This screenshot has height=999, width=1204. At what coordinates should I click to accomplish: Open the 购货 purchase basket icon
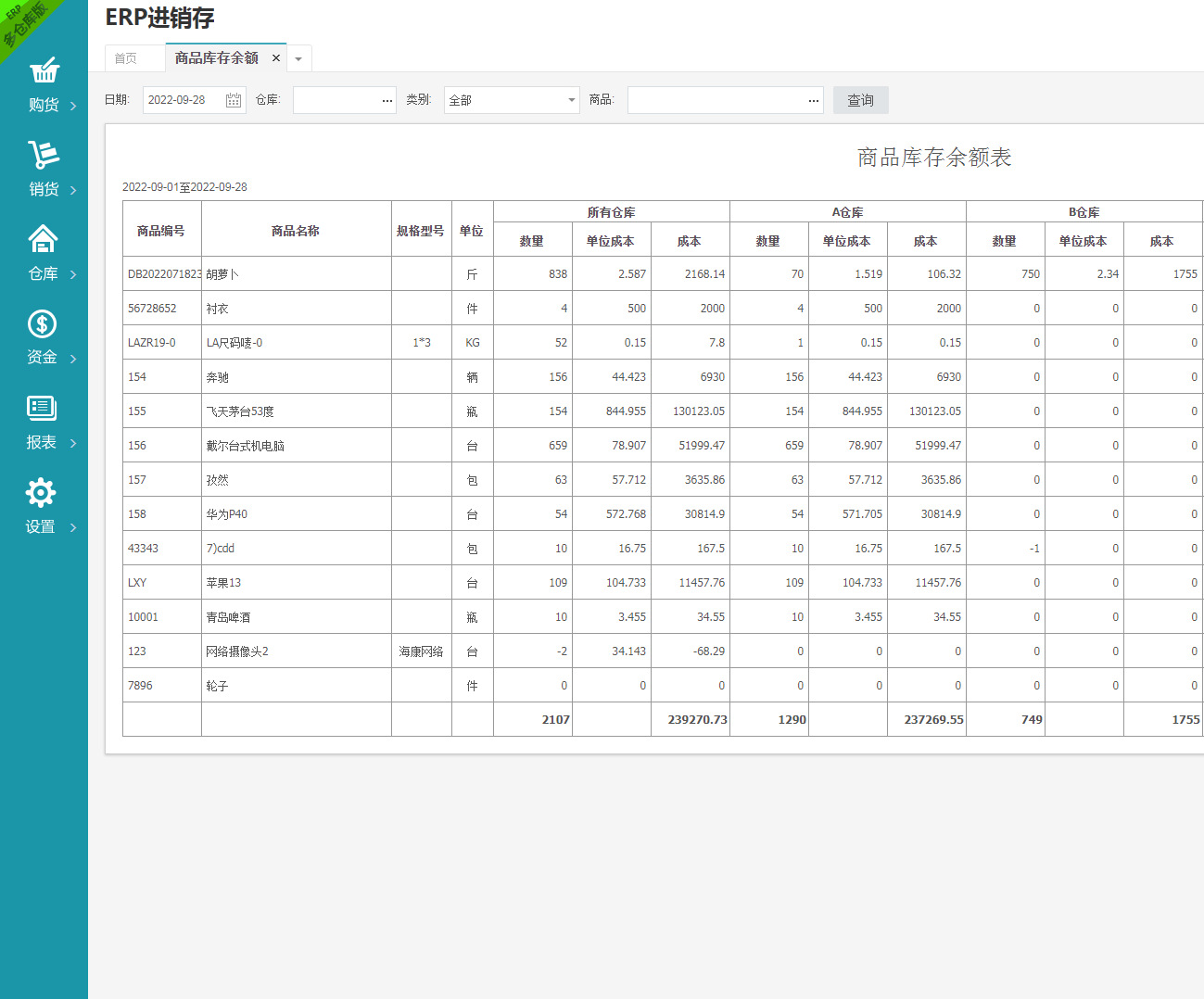pos(44,70)
